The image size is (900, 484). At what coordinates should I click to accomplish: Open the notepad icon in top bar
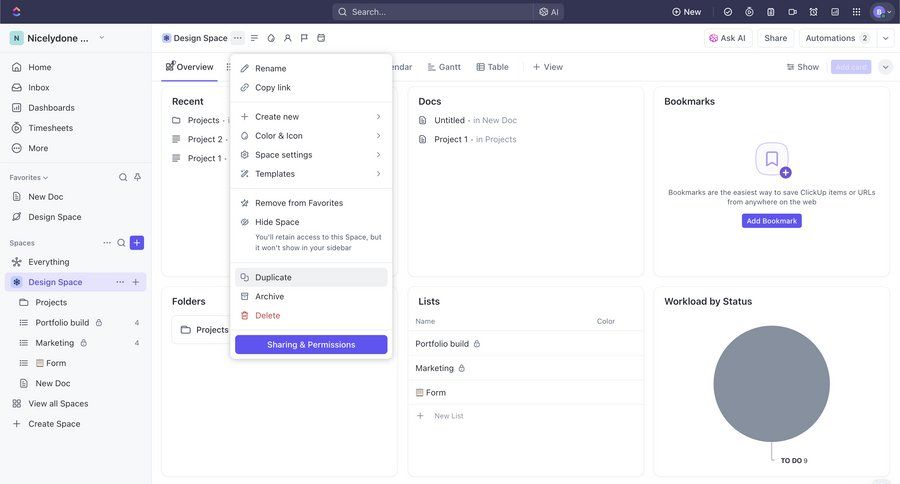(771, 11)
